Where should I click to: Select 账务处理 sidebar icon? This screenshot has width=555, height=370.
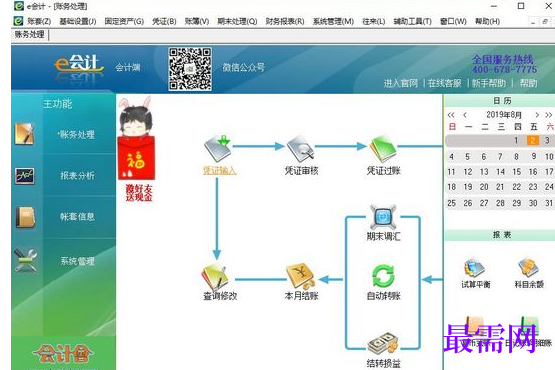24,134
